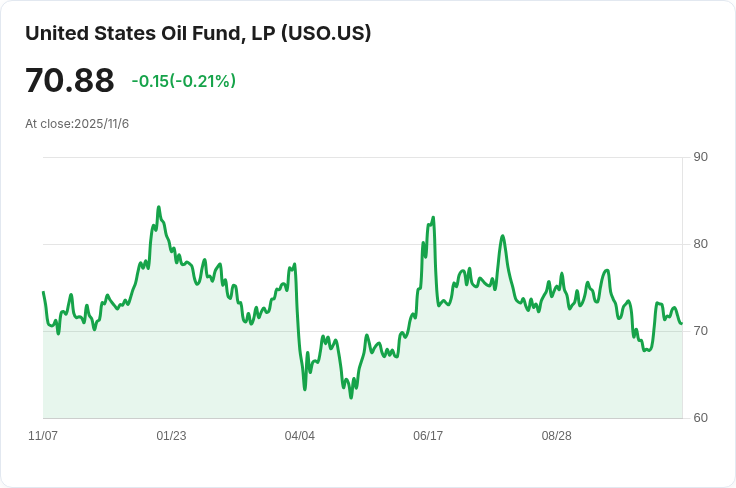The height and width of the screenshot is (488, 736).
Task: Click the top gridline at the 90 level
Action: click(x=360, y=157)
